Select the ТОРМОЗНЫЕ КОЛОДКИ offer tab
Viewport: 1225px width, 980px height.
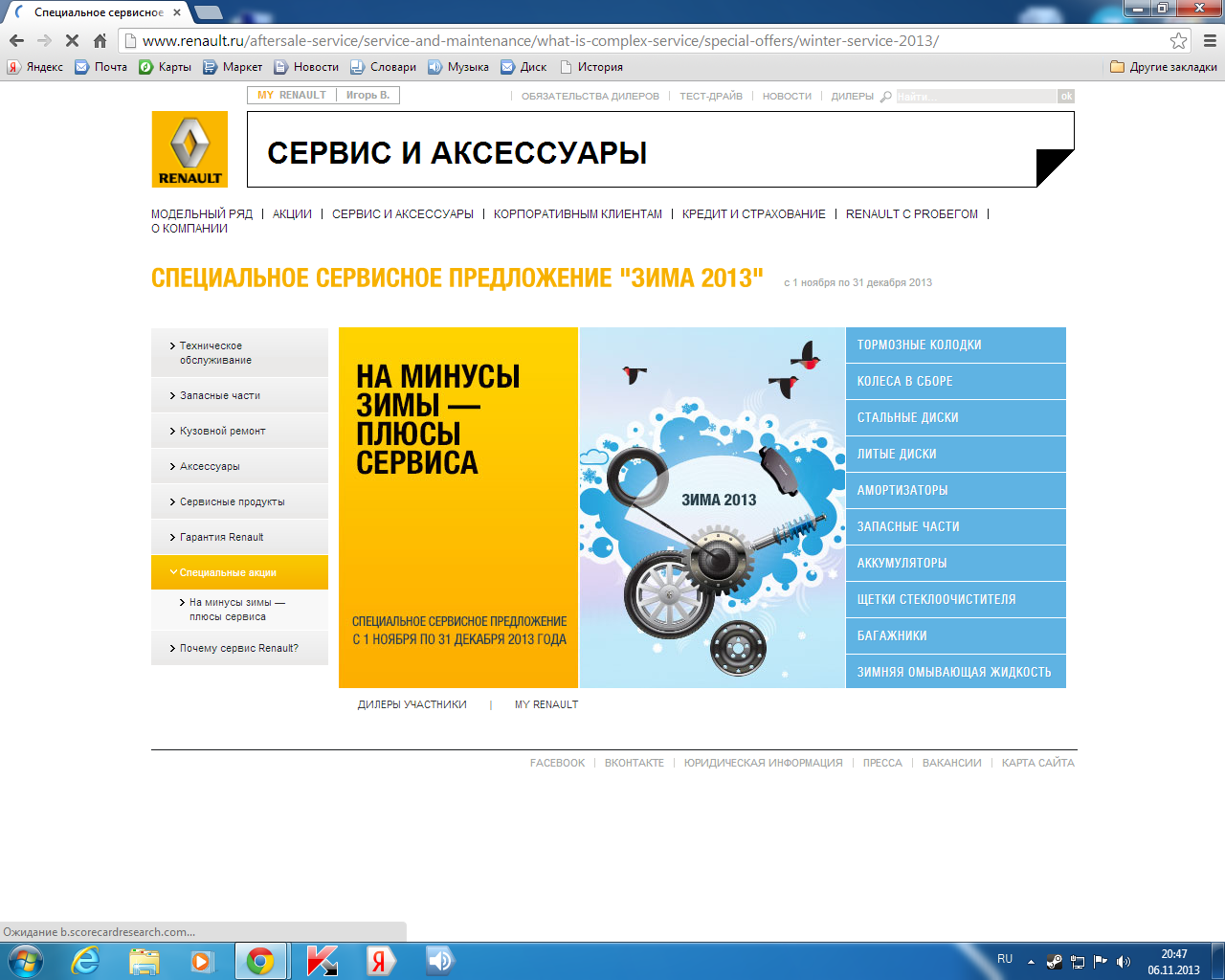tap(956, 345)
